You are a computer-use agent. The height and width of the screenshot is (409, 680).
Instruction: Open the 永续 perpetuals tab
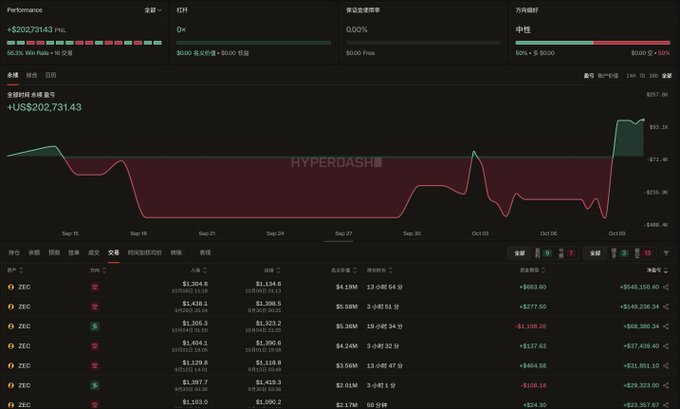pyautogui.click(x=13, y=75)
